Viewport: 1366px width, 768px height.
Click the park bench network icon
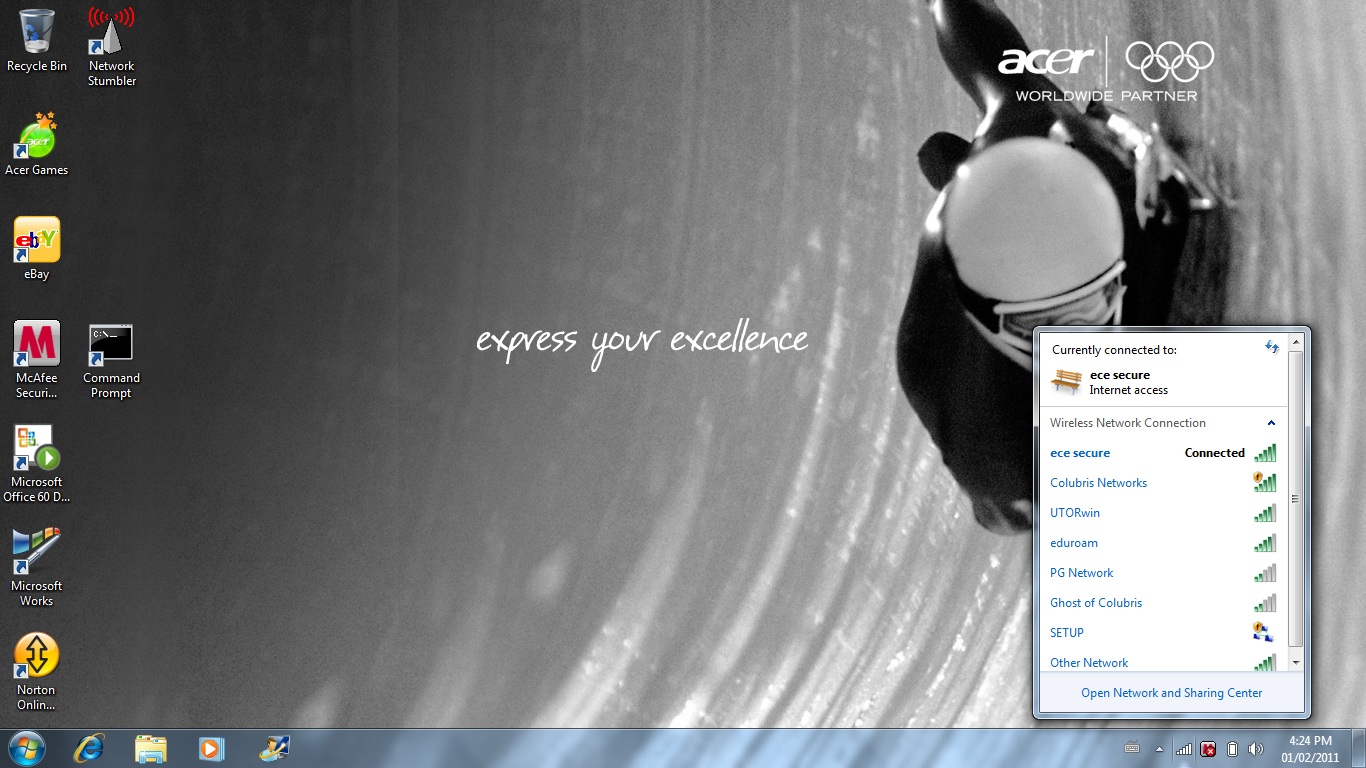click(x=1066, y=382)
